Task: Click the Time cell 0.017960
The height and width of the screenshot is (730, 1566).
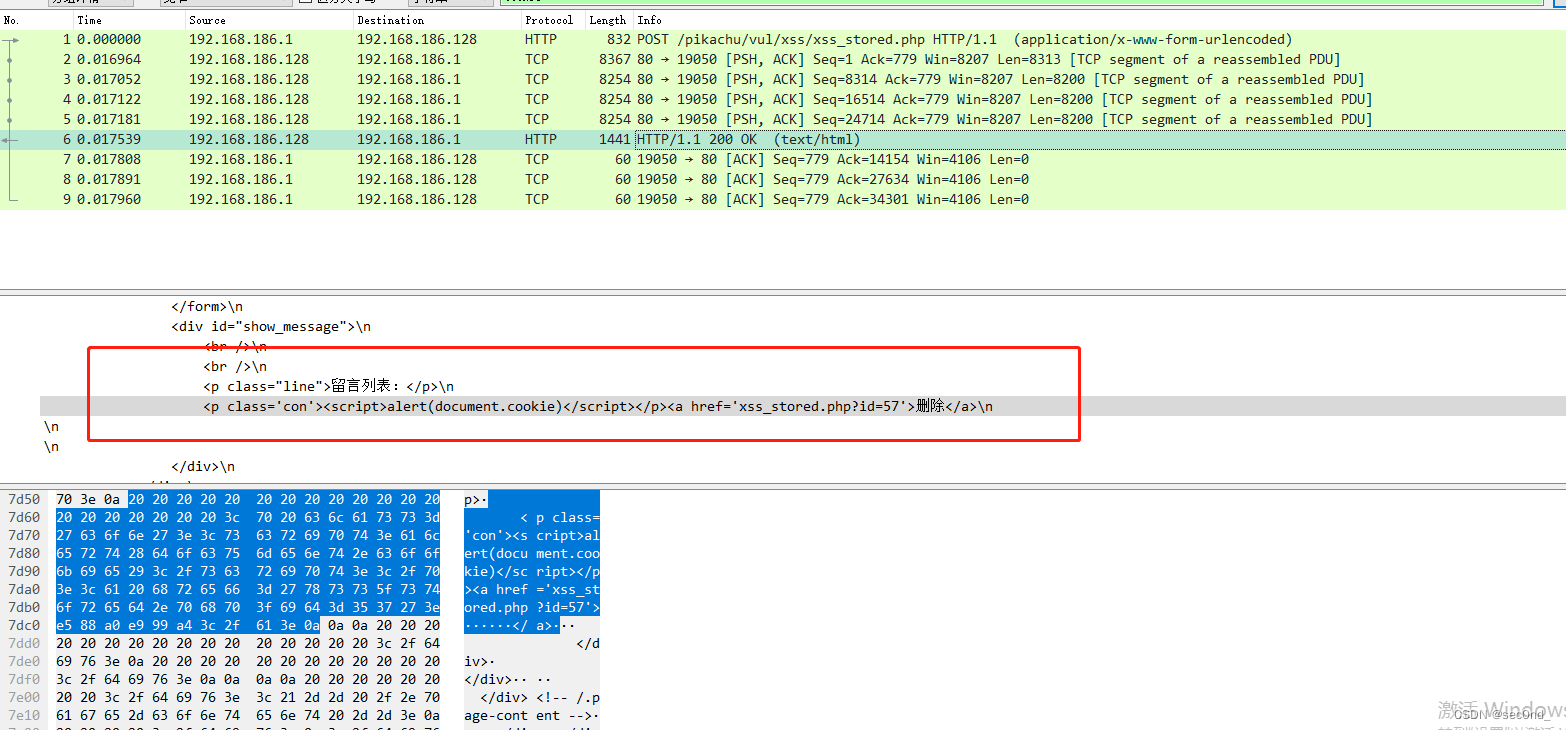Action: tap(109, 200)
